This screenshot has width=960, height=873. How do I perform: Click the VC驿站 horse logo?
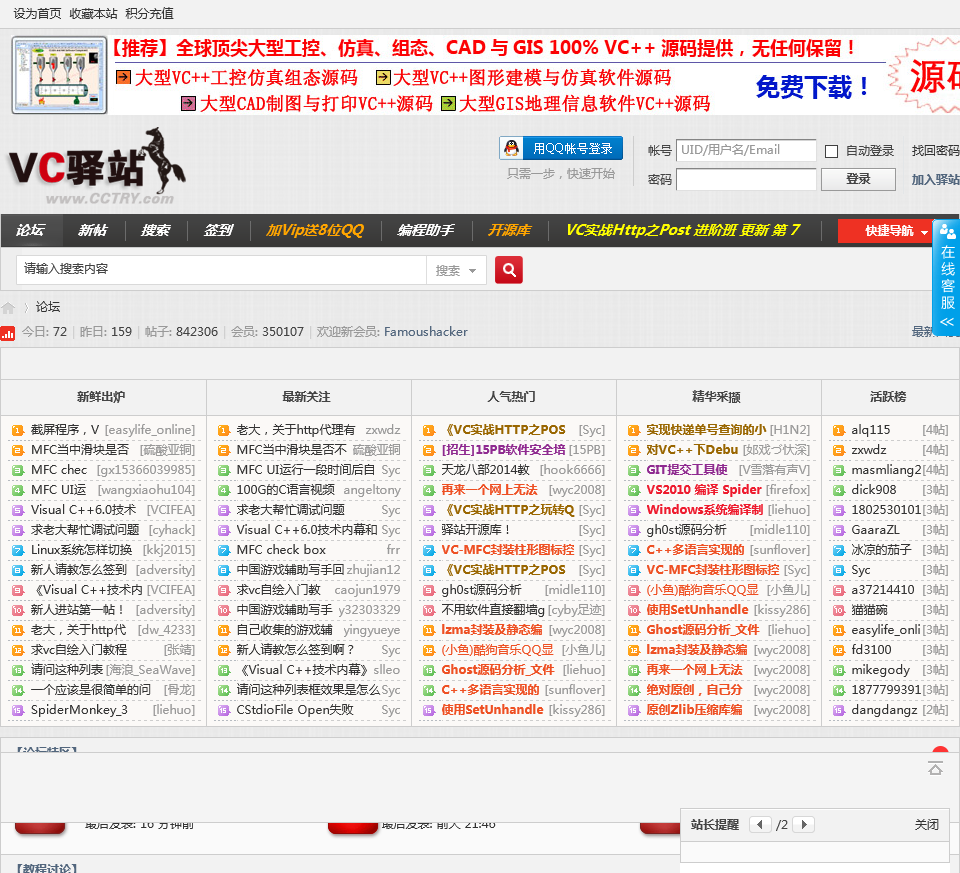(97, 166)
